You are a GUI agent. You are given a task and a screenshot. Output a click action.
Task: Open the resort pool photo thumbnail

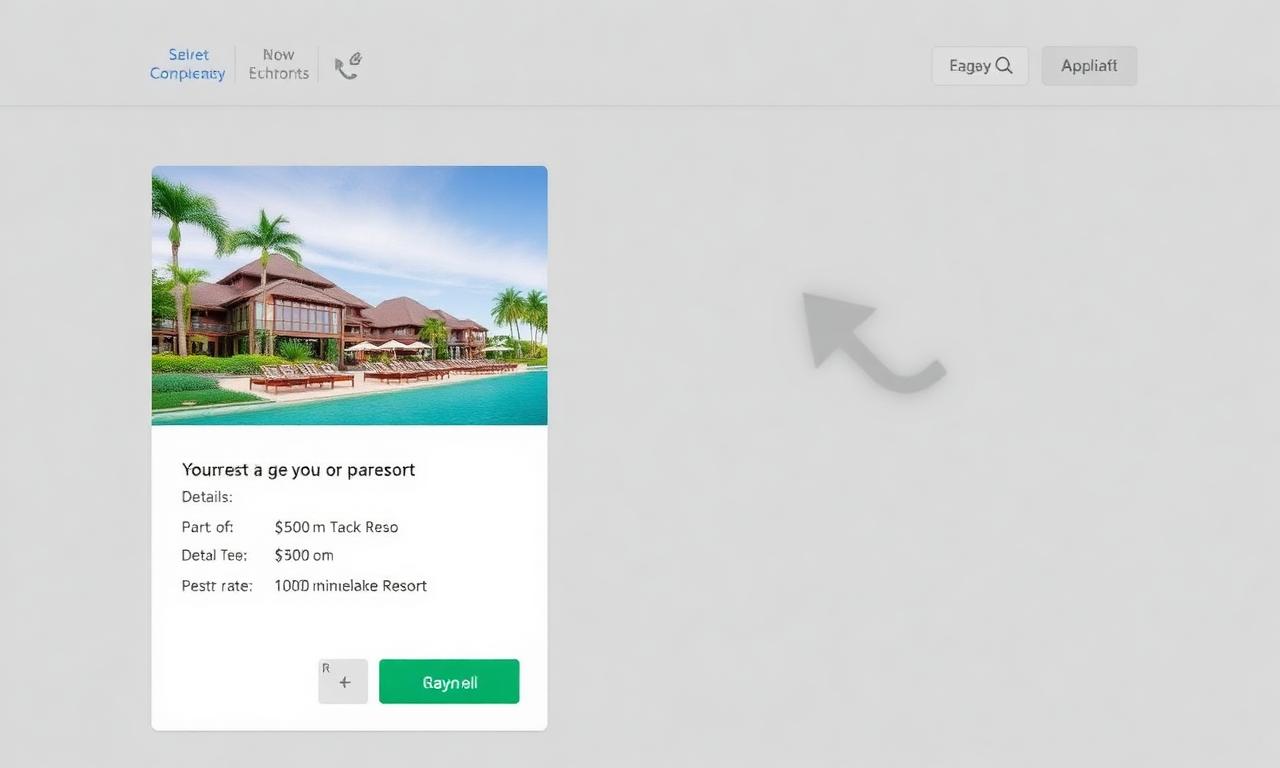pyautogui.click(x=349, y=295)
